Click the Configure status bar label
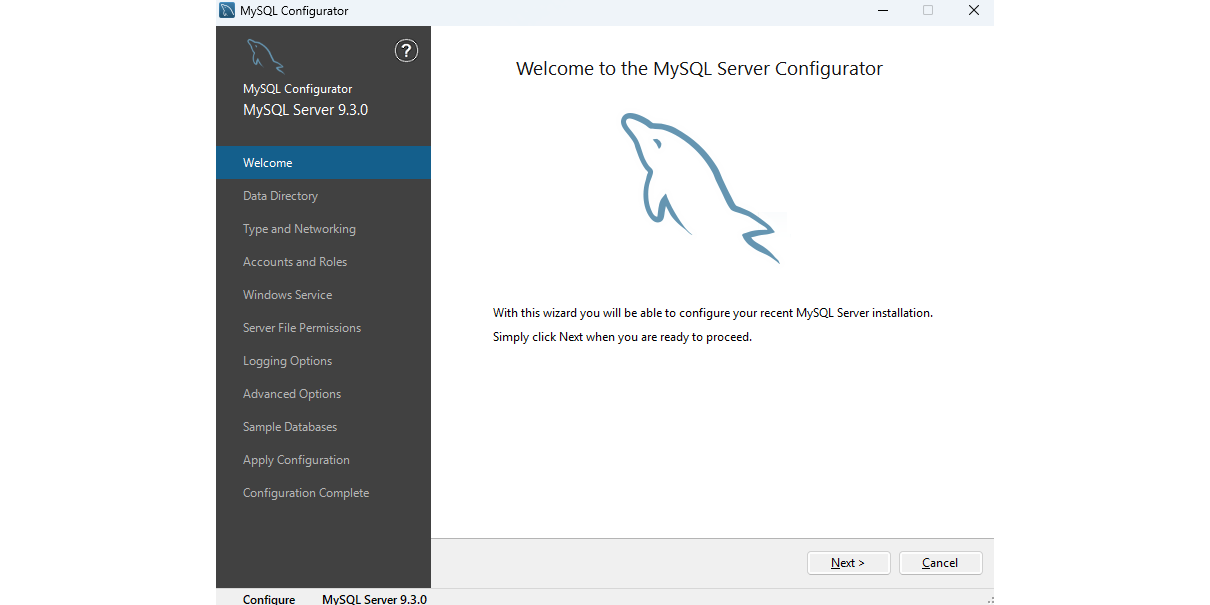This screenshot has height=605, width=1210. click(x=269, y=599)
